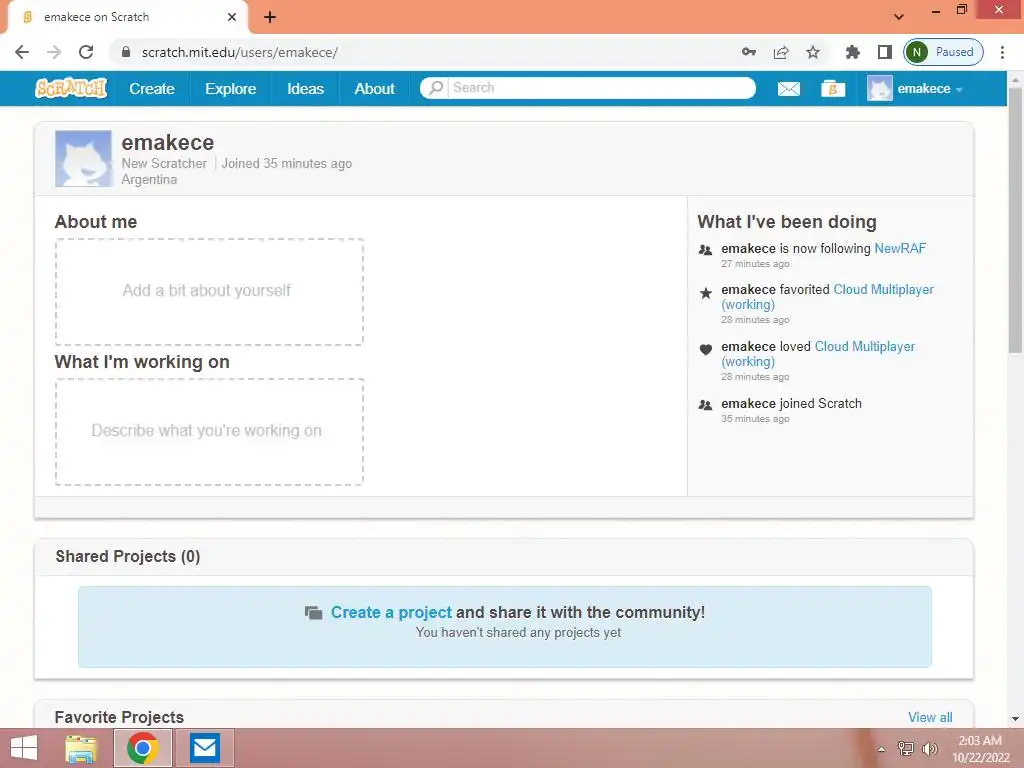Open the network tray icon
The width and height of the screenshot is (1024, 768).
click(x=905, y=748)
